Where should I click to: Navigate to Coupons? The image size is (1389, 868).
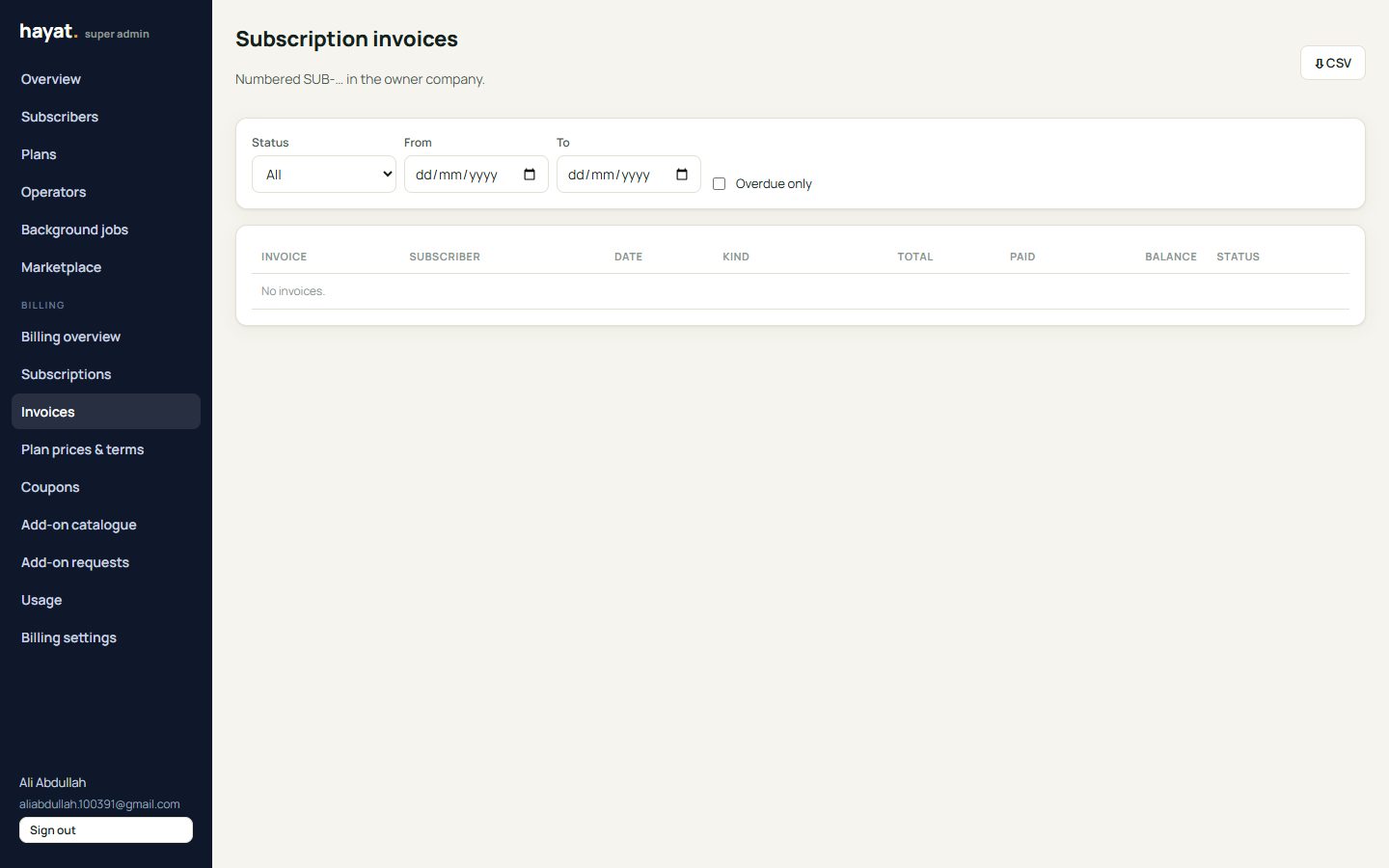click(x=106, y=487)
